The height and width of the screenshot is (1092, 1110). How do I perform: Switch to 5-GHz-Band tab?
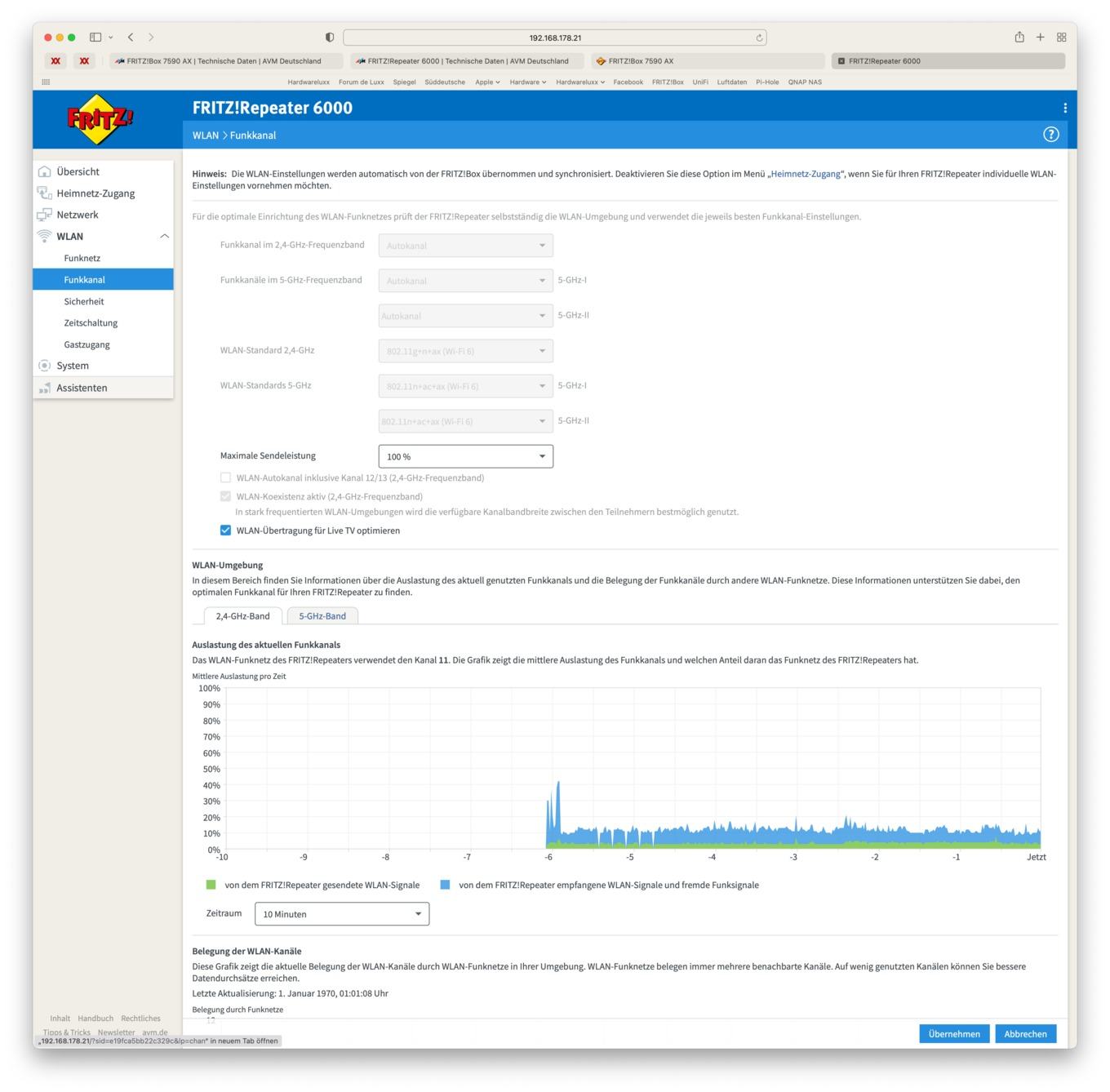point(322,616)
